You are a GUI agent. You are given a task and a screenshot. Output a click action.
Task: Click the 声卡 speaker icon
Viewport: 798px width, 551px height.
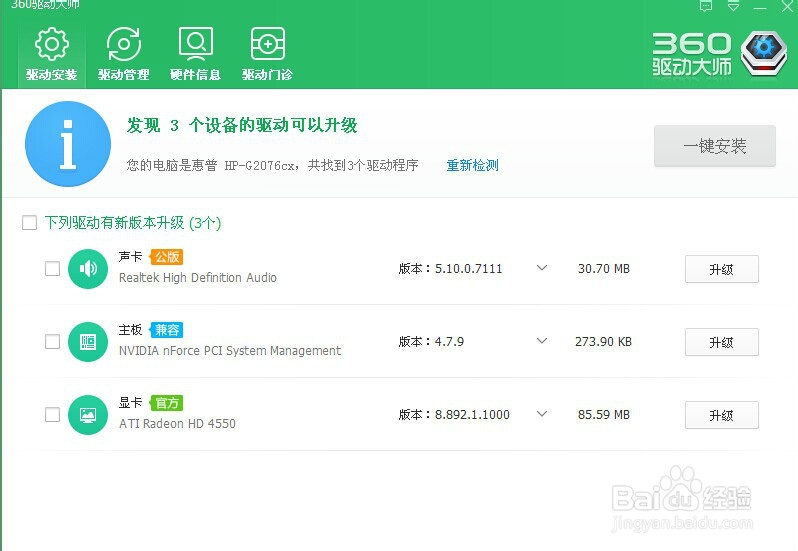point(88,269)
